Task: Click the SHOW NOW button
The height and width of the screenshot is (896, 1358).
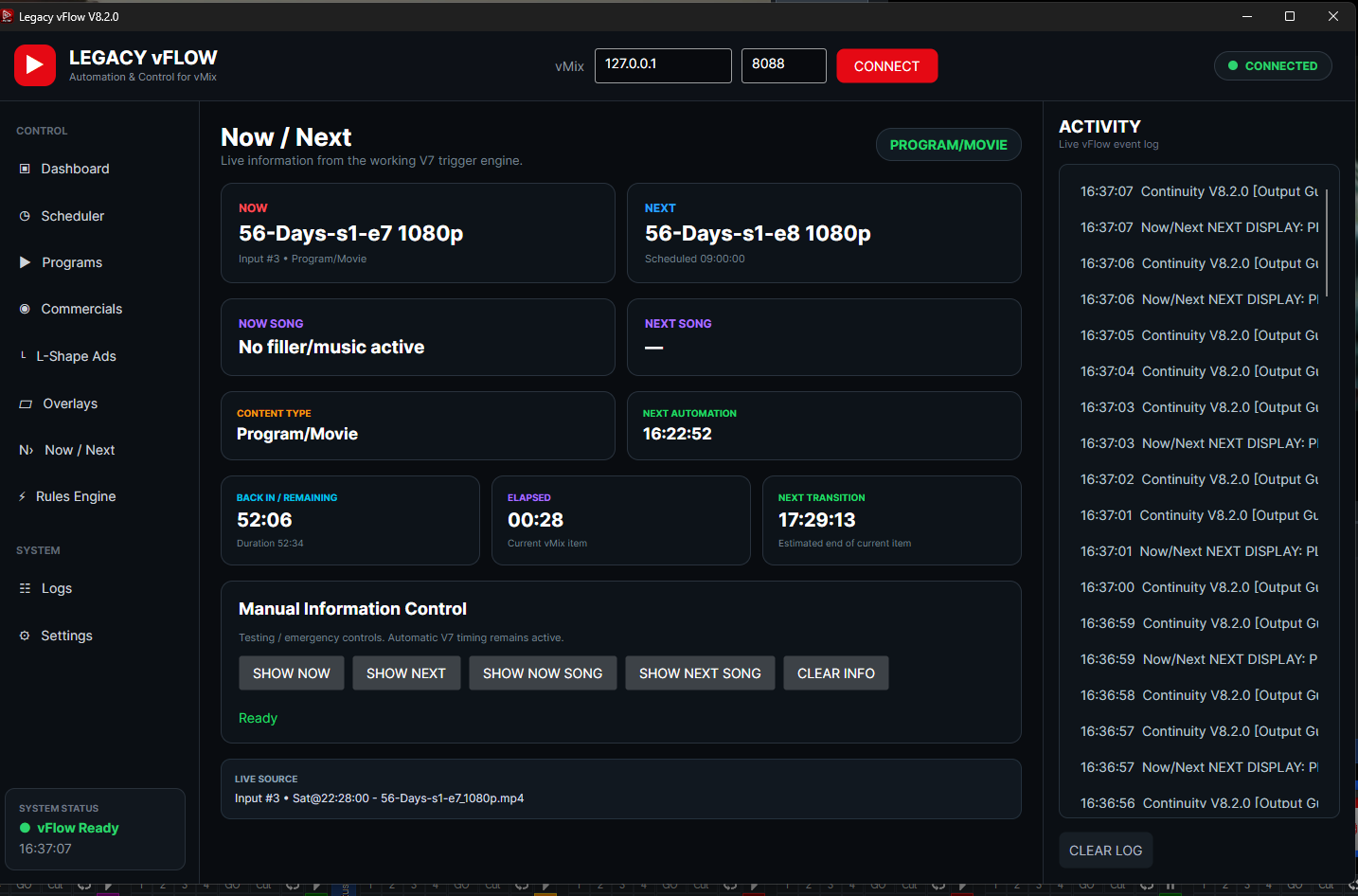Action: tap(292, 673)
